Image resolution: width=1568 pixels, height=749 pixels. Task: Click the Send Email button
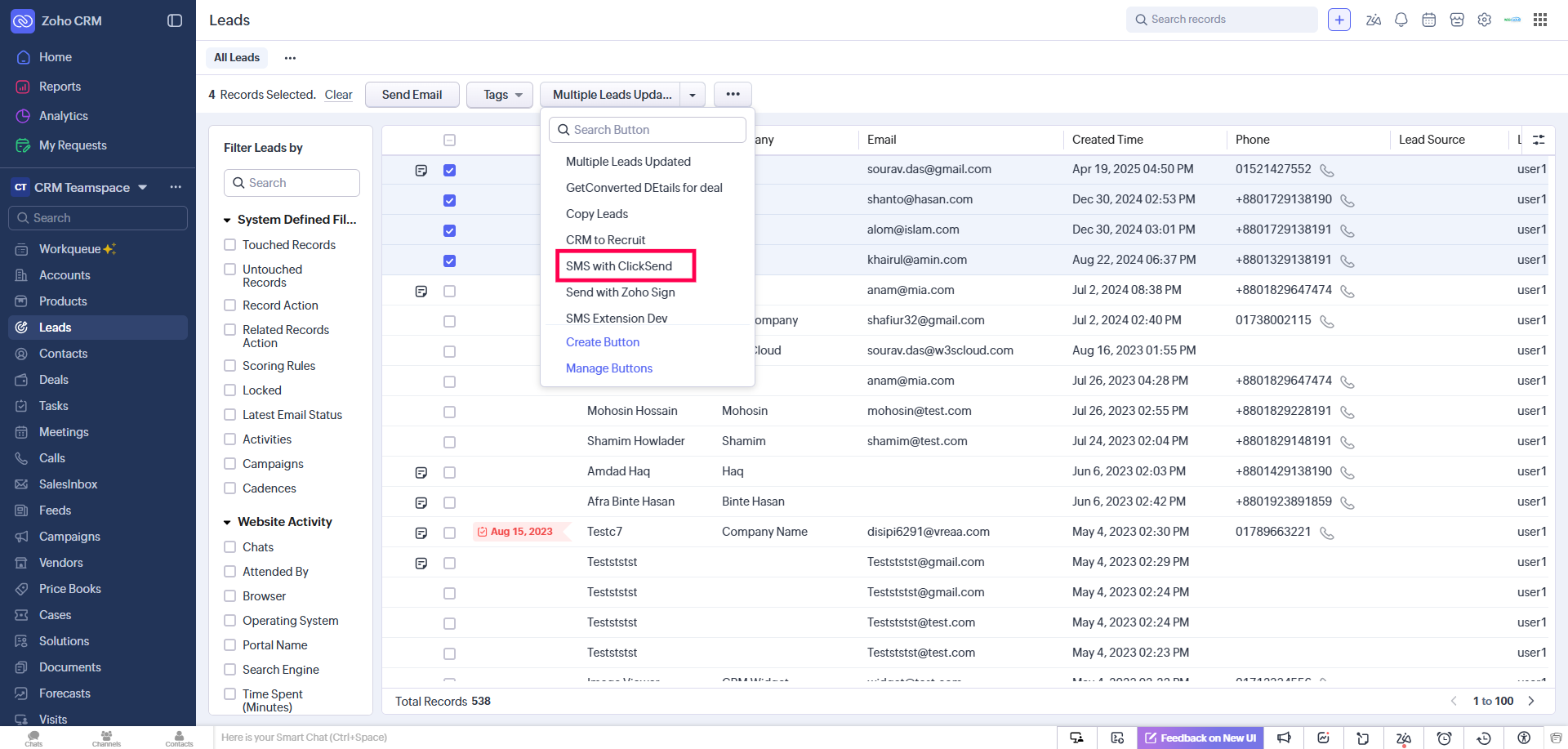412,95
